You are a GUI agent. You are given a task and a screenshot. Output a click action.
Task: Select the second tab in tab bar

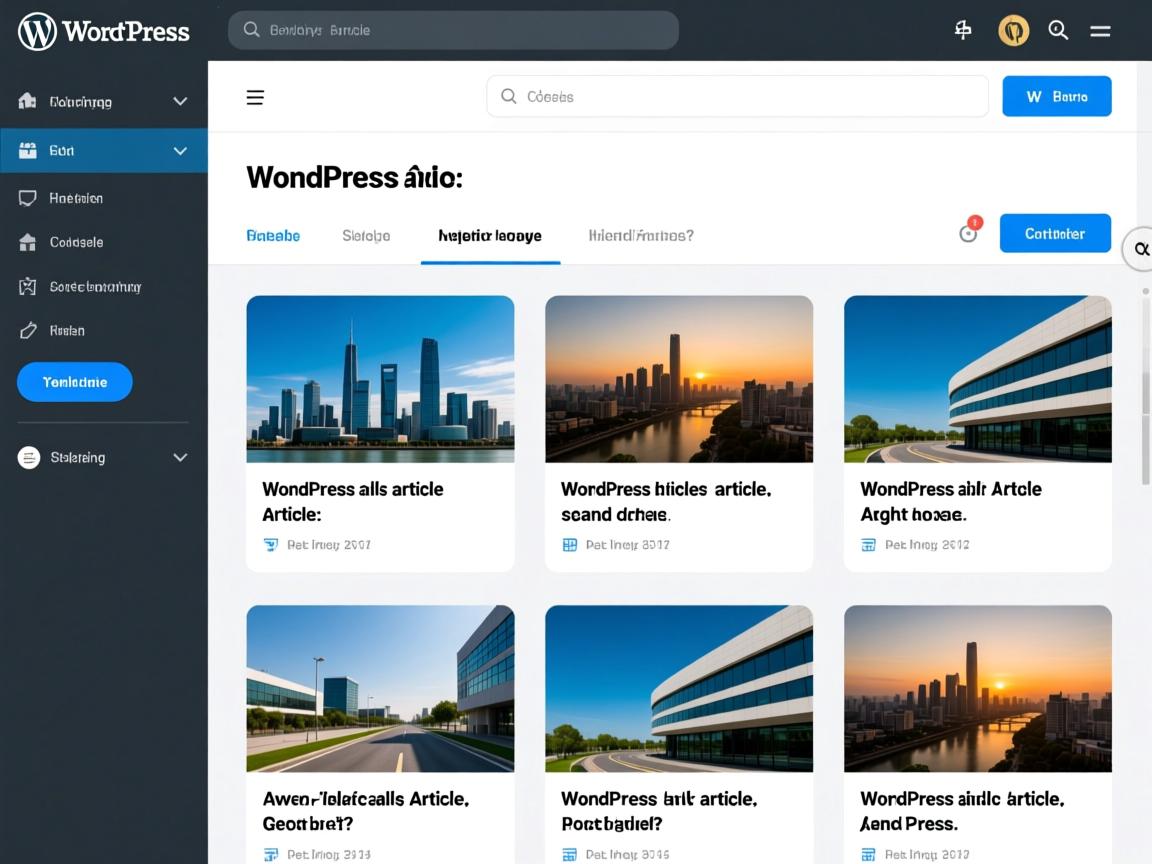(x=366, y=236)
